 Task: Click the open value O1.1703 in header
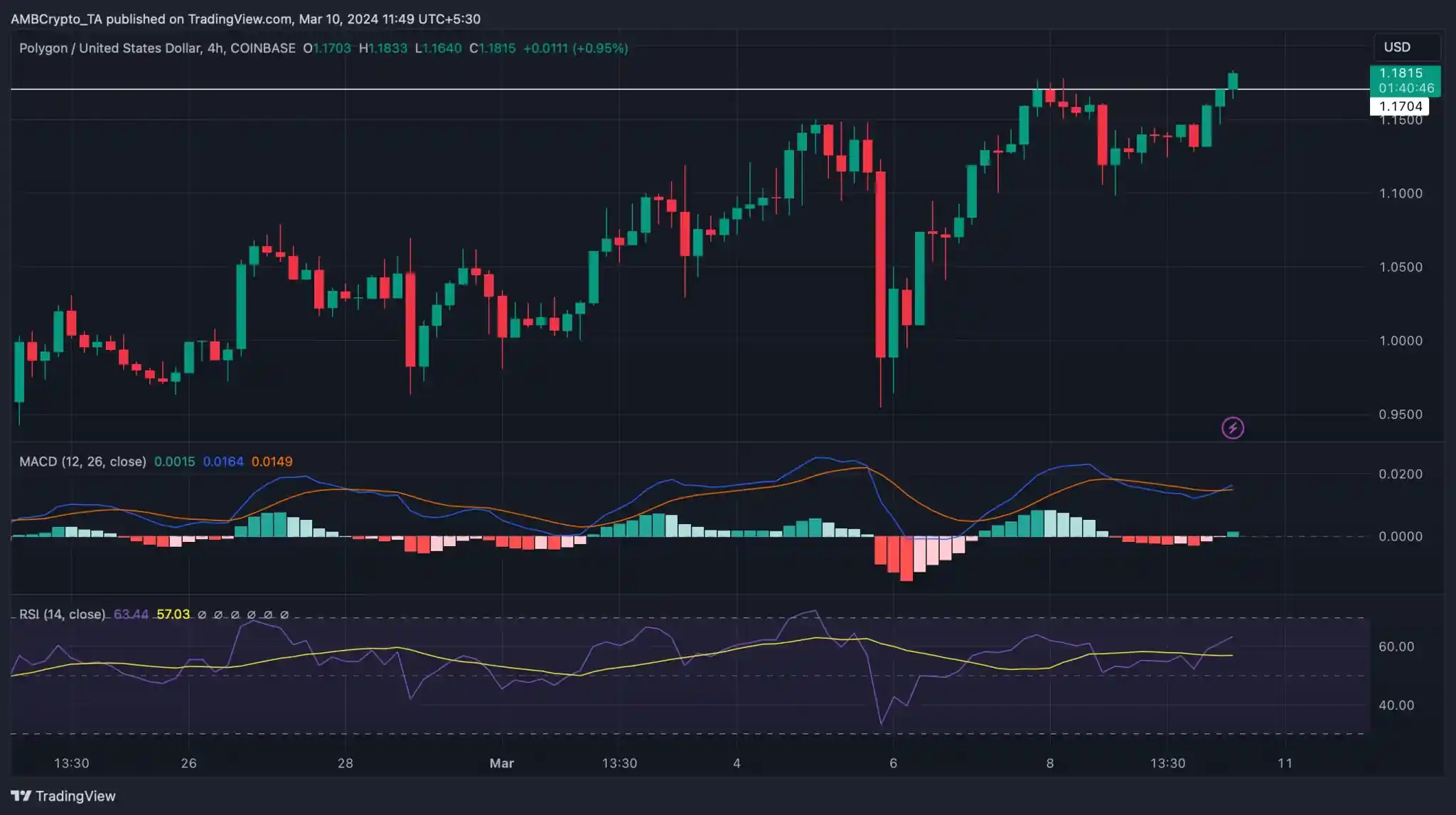(327, 48)
